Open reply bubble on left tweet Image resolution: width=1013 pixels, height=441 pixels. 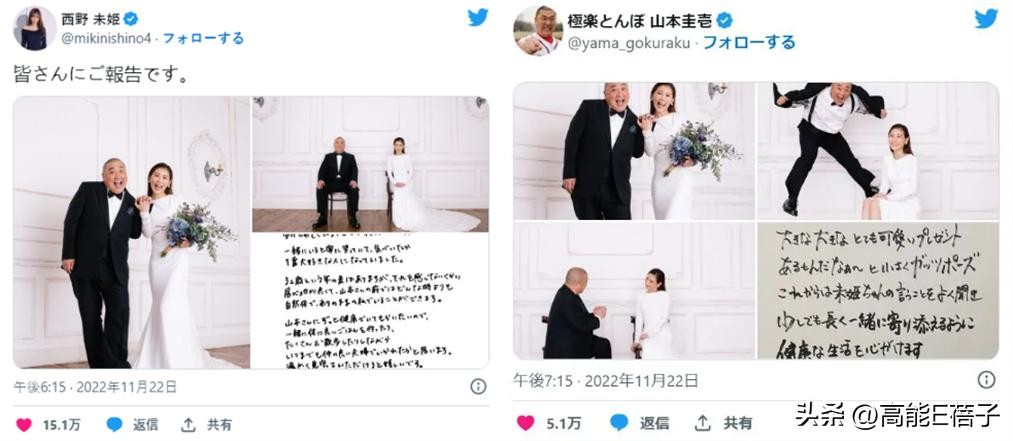coord(114,424)
